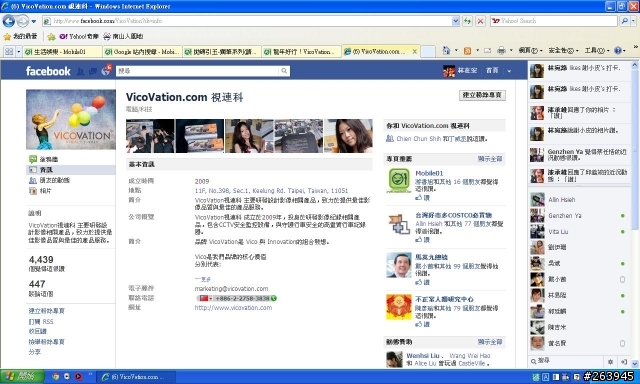This screenshot has width=640, height=384.
Task: Expand the Facebook account dropdown arrow
Action: pos(509,71)
